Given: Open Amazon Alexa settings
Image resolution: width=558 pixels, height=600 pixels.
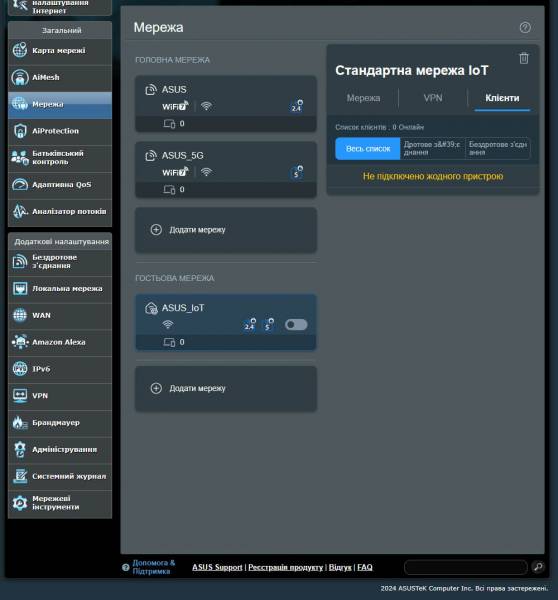Looking at the screenshot, I should click(60, 342).
